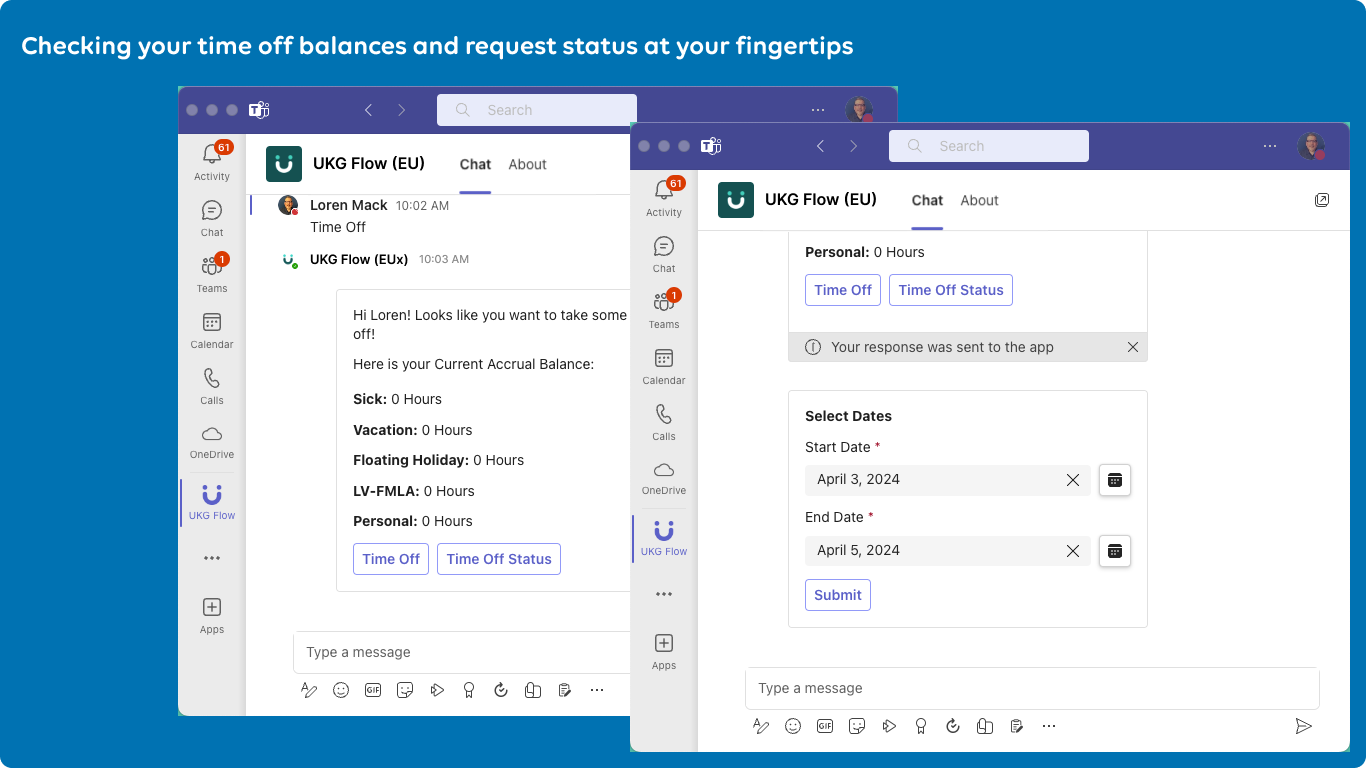Screen dimensions: 1366x768
Task: Open Chat in the front window sidebar
Action: point(664,254)
